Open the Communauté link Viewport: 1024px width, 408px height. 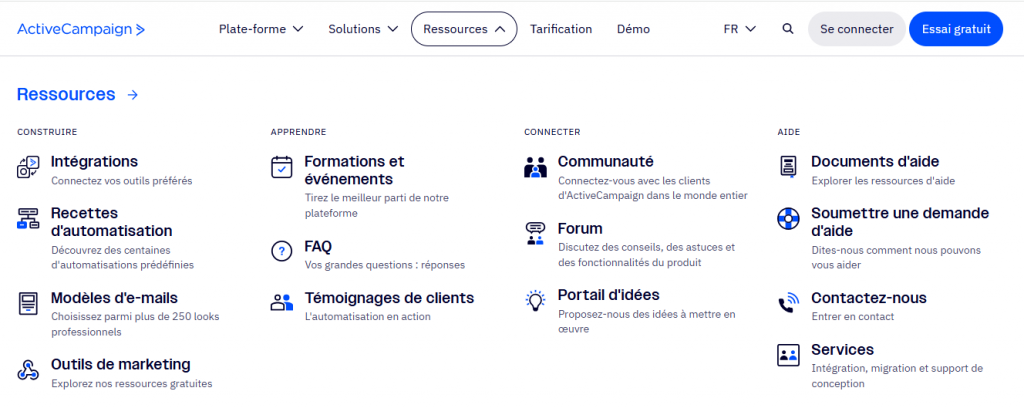605,161
